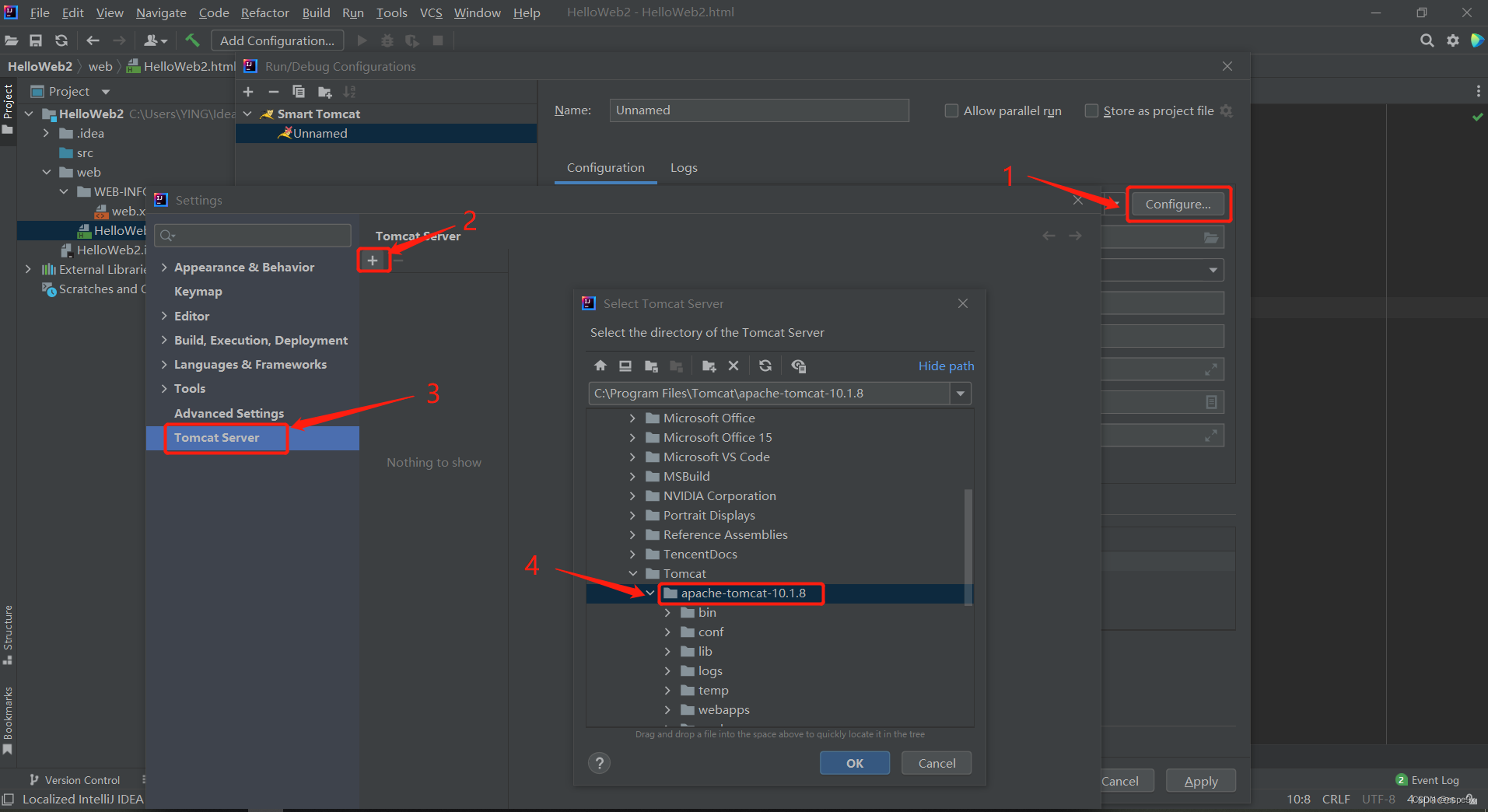Open IDE settings gear icon in toolbar
The image size is (1488, 812).
pyautogui.click(x=1452, y=40)
